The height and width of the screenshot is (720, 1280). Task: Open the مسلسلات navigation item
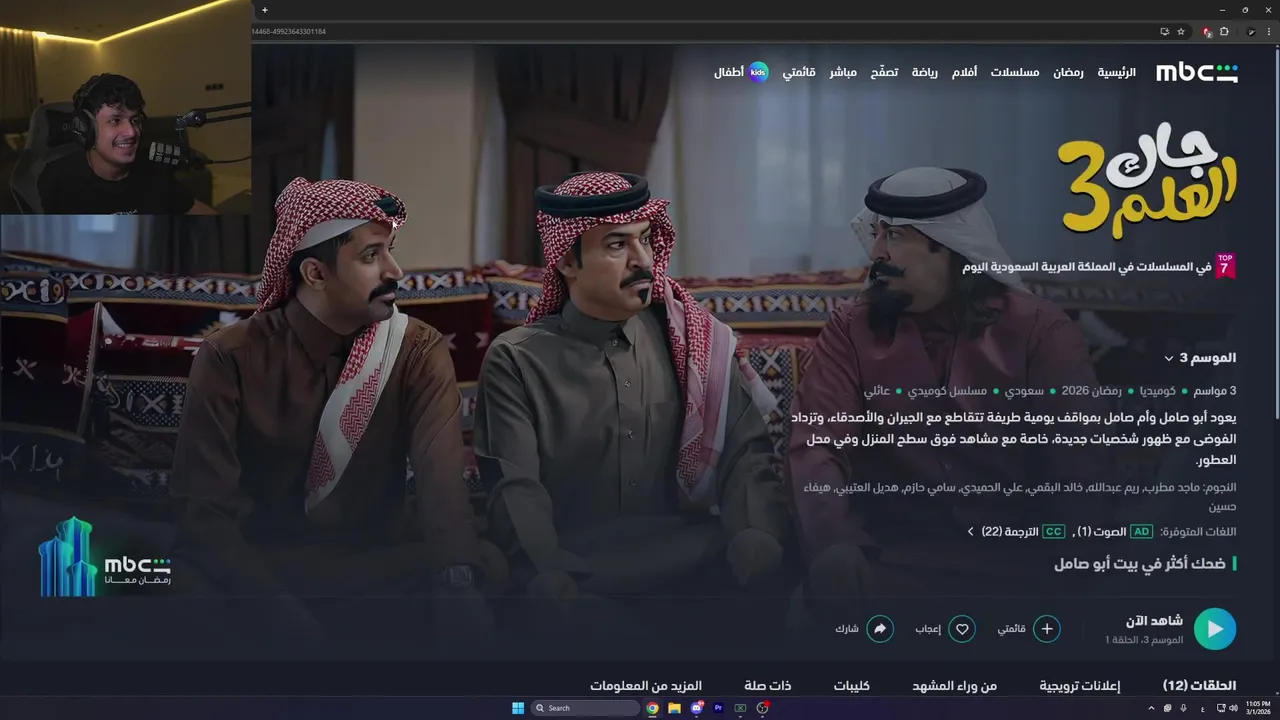coord(1015,72)
